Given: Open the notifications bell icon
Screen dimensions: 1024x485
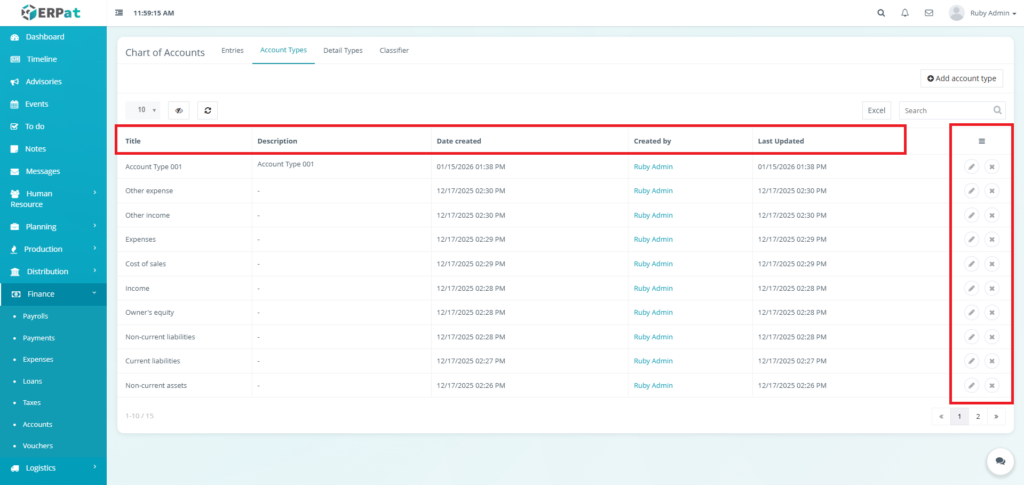Looking at the screenshot, I should (x=905, y=13).
